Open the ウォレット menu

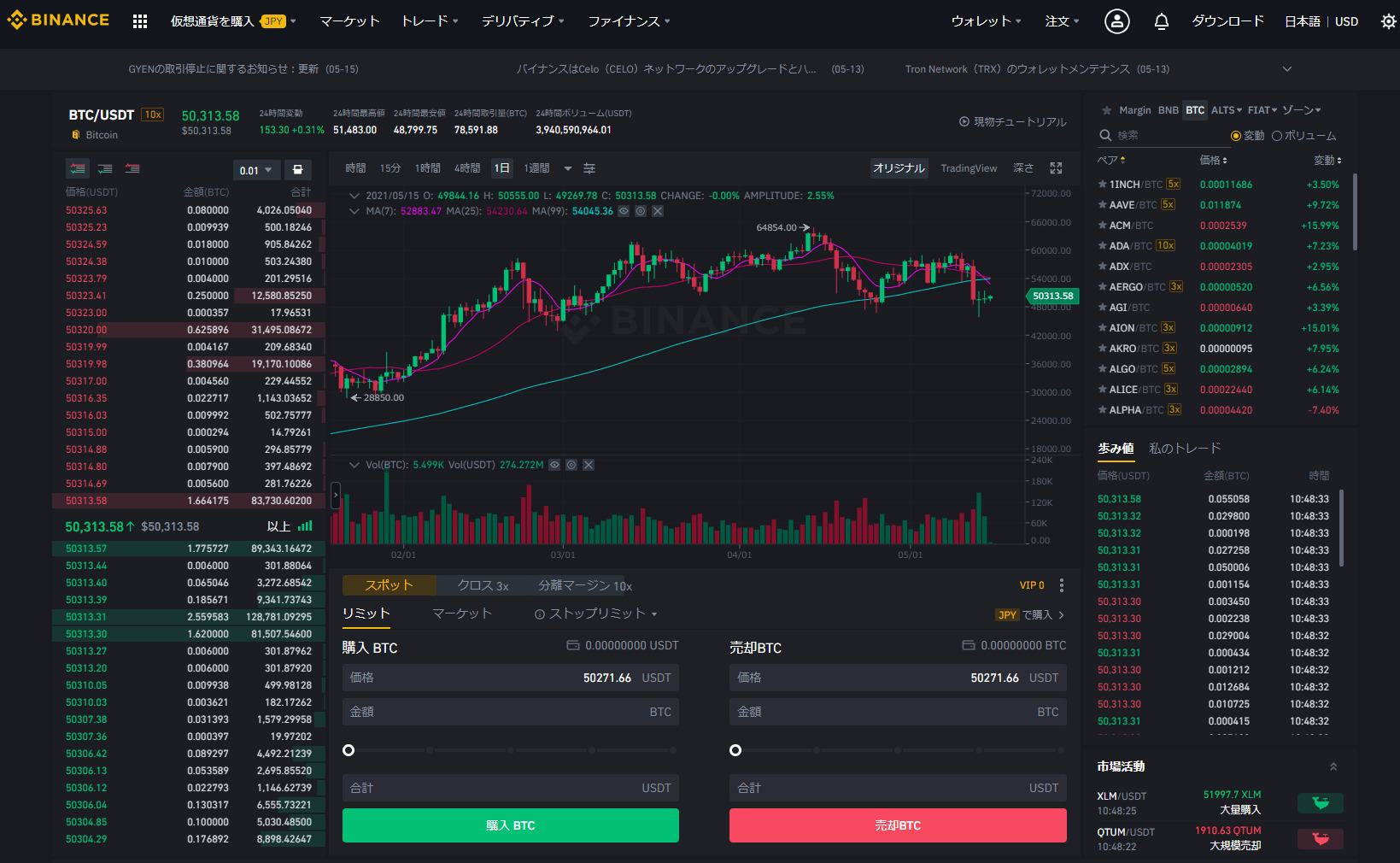(x=986, y=21)
